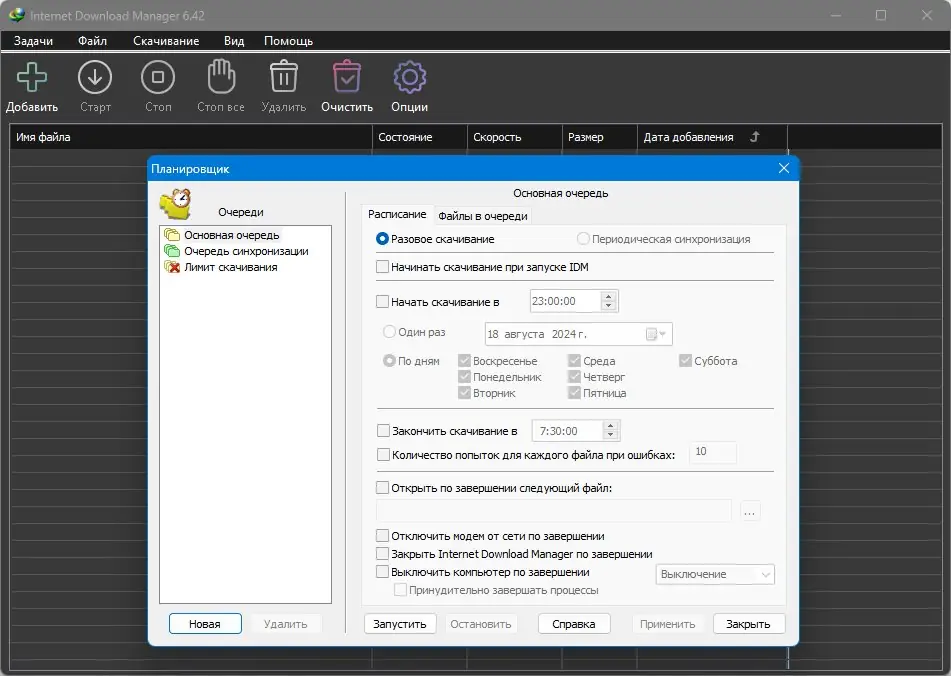
Task: Click the Состояние column header
Action: (419, 137)
